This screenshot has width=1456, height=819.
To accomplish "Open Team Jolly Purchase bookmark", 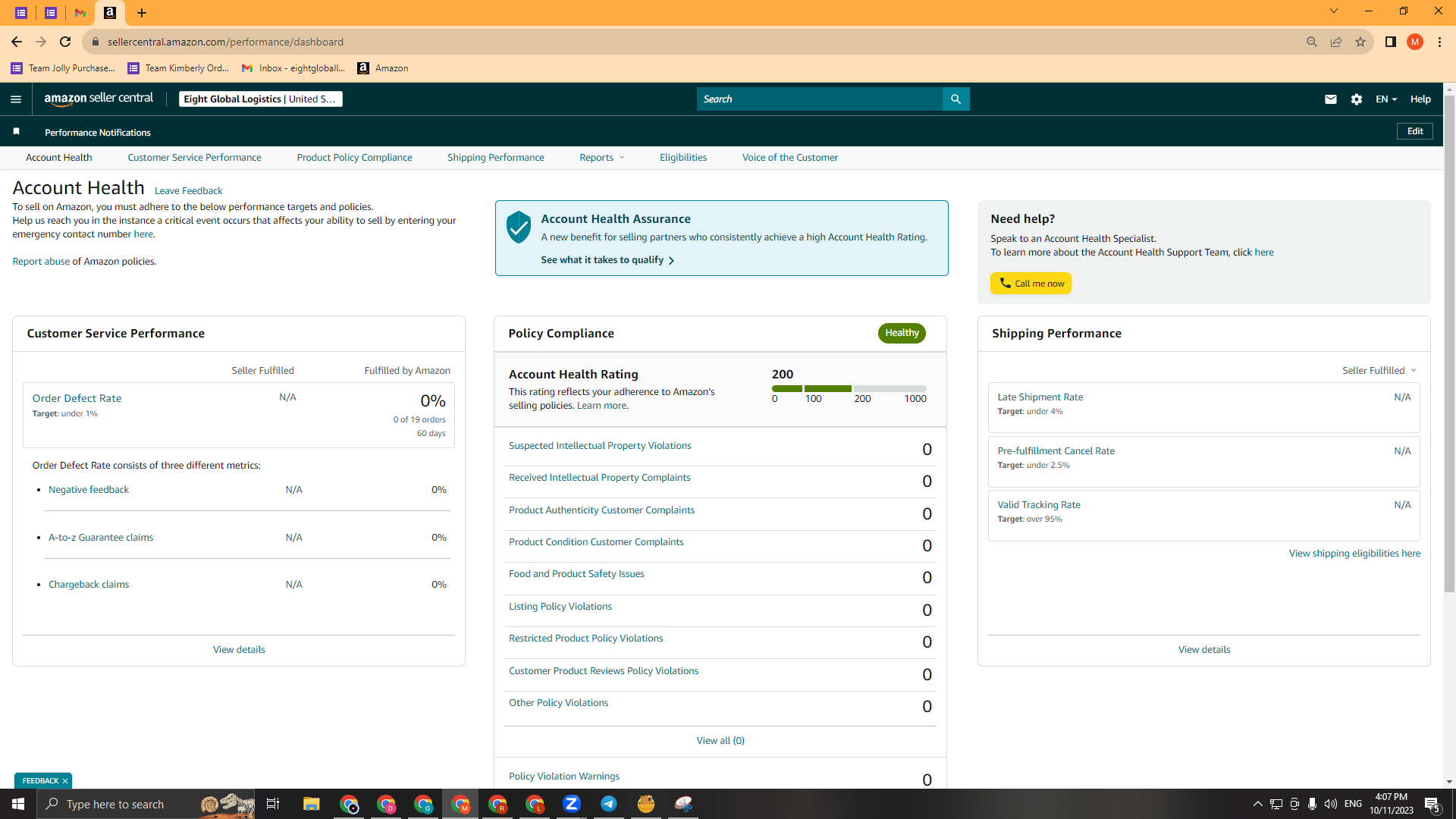I will coord(64,68).
